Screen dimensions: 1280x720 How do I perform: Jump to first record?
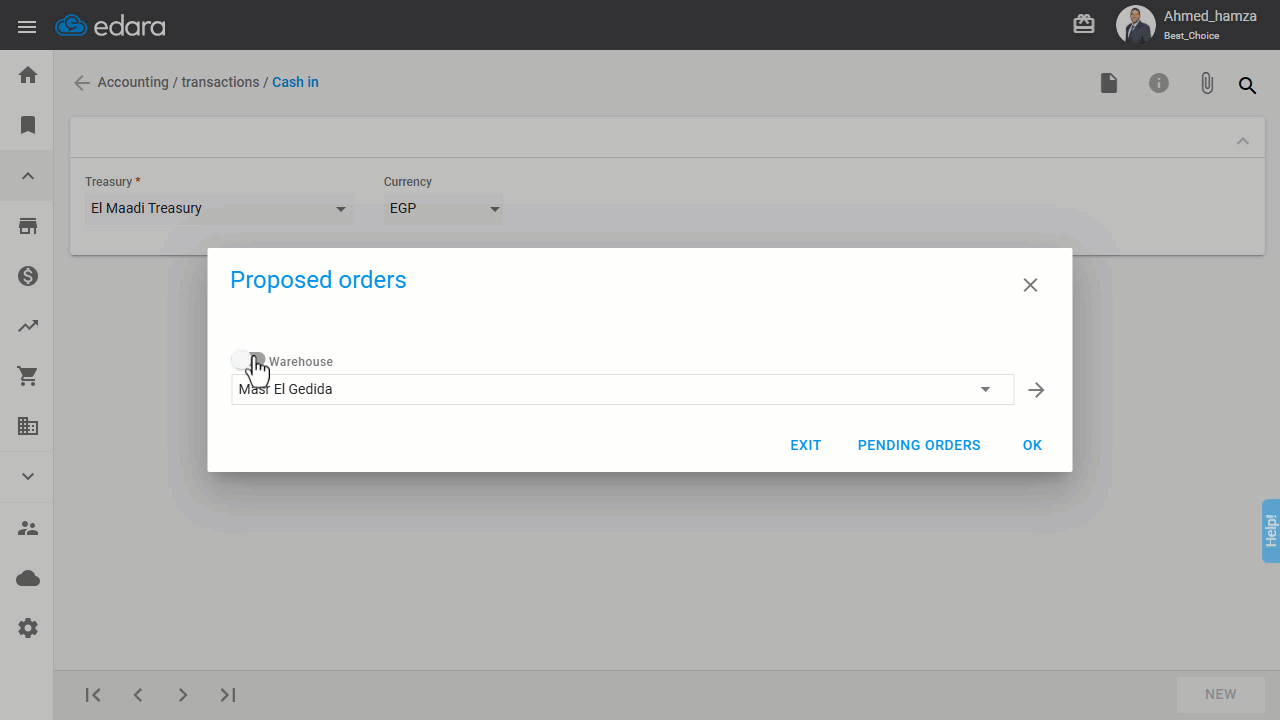(x=93, y=695)
